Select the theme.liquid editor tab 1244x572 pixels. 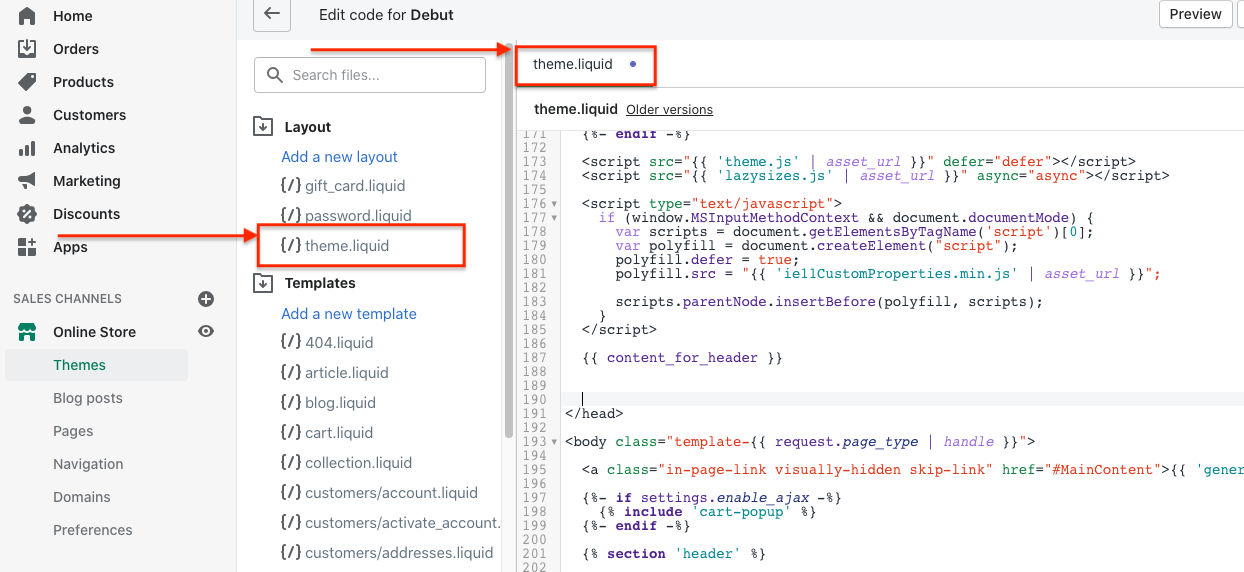click(573, 64)
